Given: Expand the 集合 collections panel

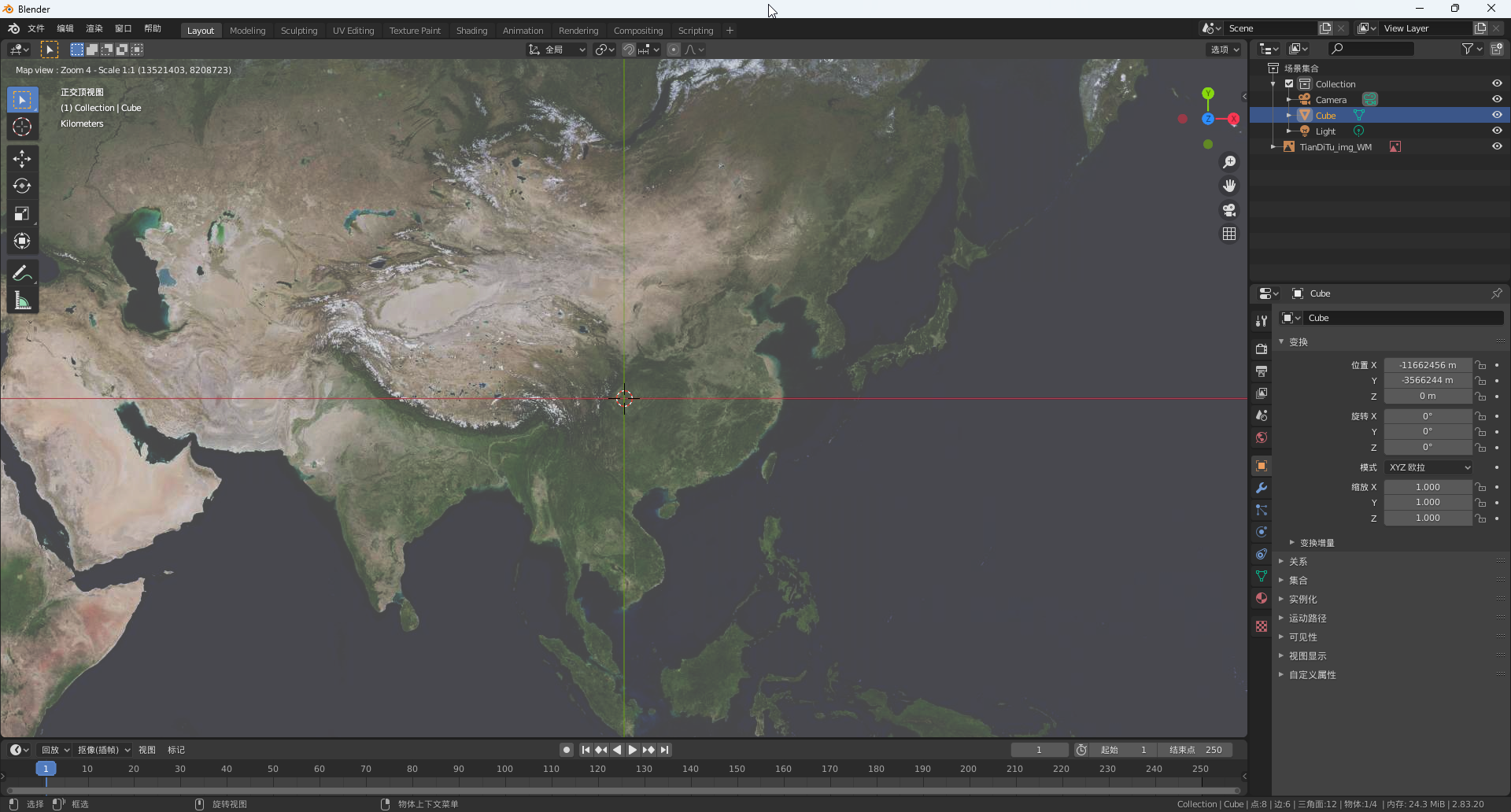Looking at the screenshot, I should (1298, 581).
